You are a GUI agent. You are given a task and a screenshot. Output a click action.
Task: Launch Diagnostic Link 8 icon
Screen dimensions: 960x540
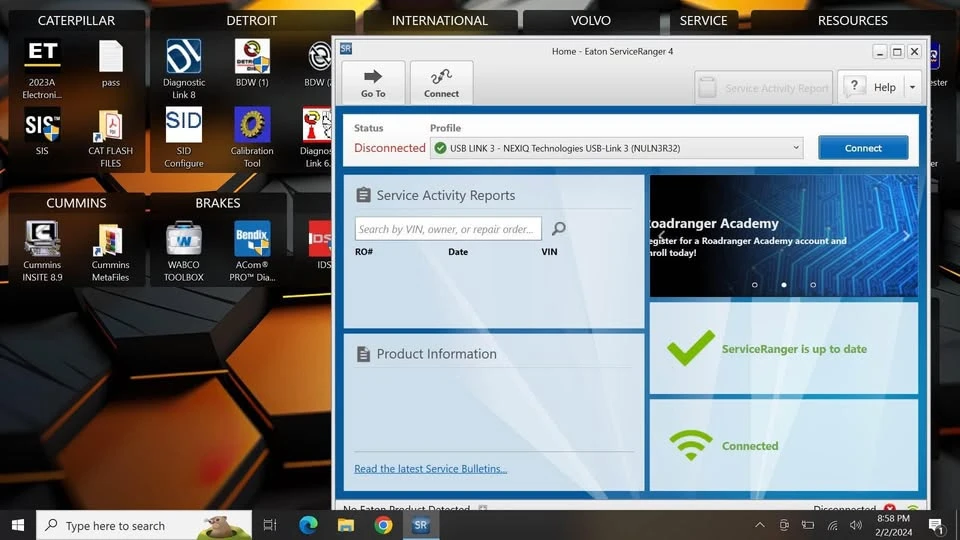(184, 69)
